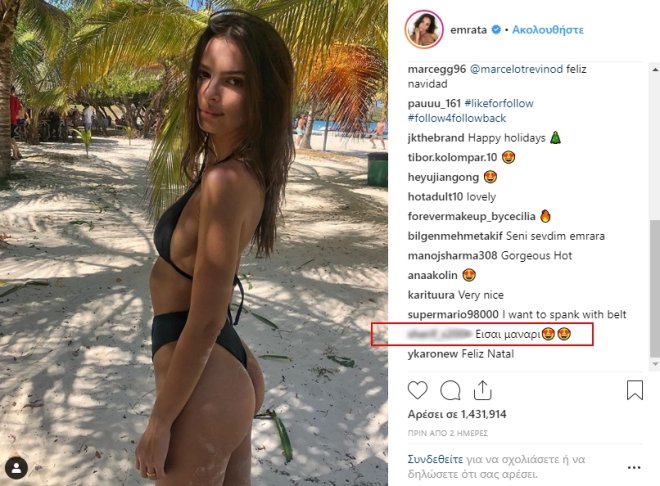Open the @marcelotrevinod mention
The height and width of the screenshot is (486, 660).
click(x=516, y=69)
